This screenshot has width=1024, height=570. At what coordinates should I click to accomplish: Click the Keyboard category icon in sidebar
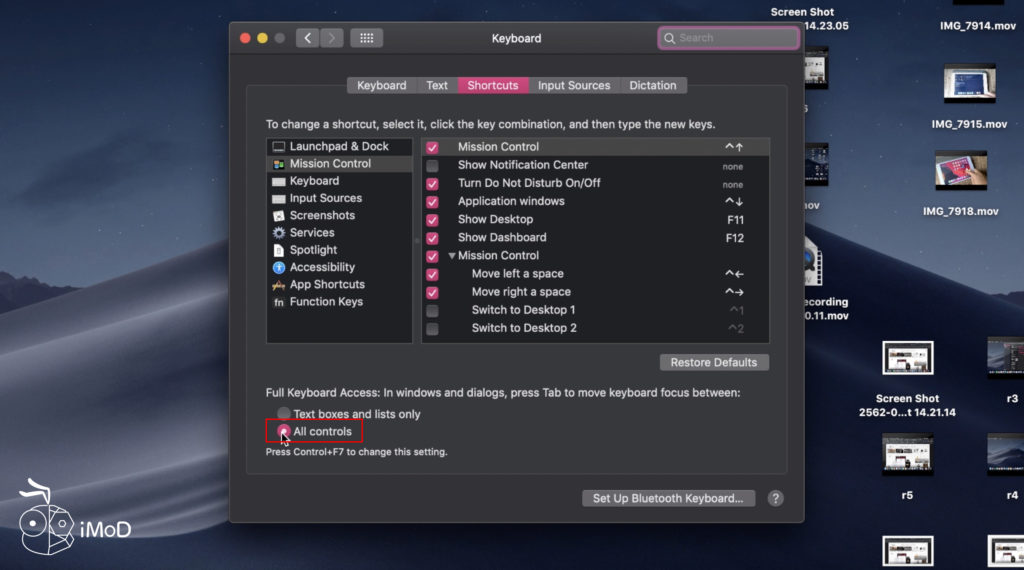[x=279, y=182]
